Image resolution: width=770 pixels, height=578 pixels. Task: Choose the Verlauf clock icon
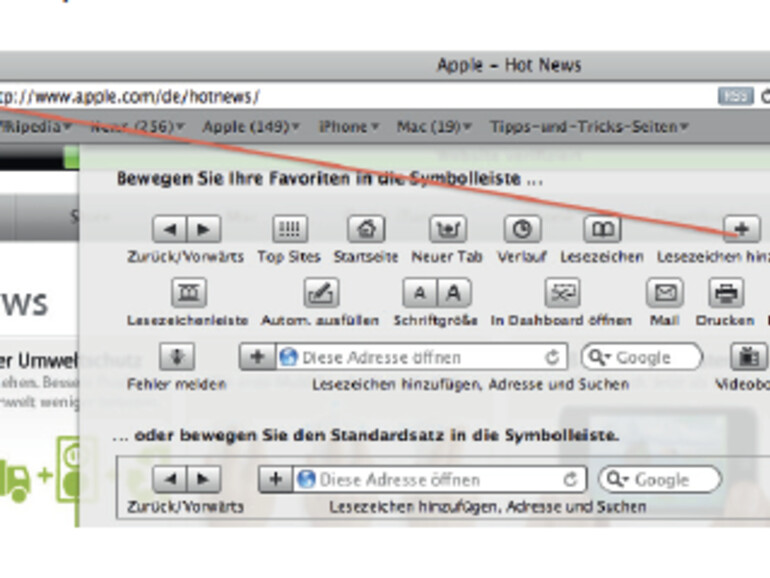522,229
